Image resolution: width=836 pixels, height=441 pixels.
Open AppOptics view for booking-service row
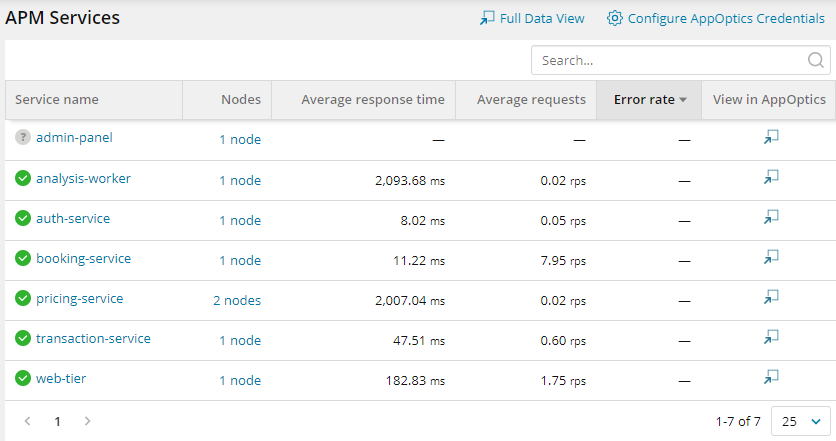point(771,257)
